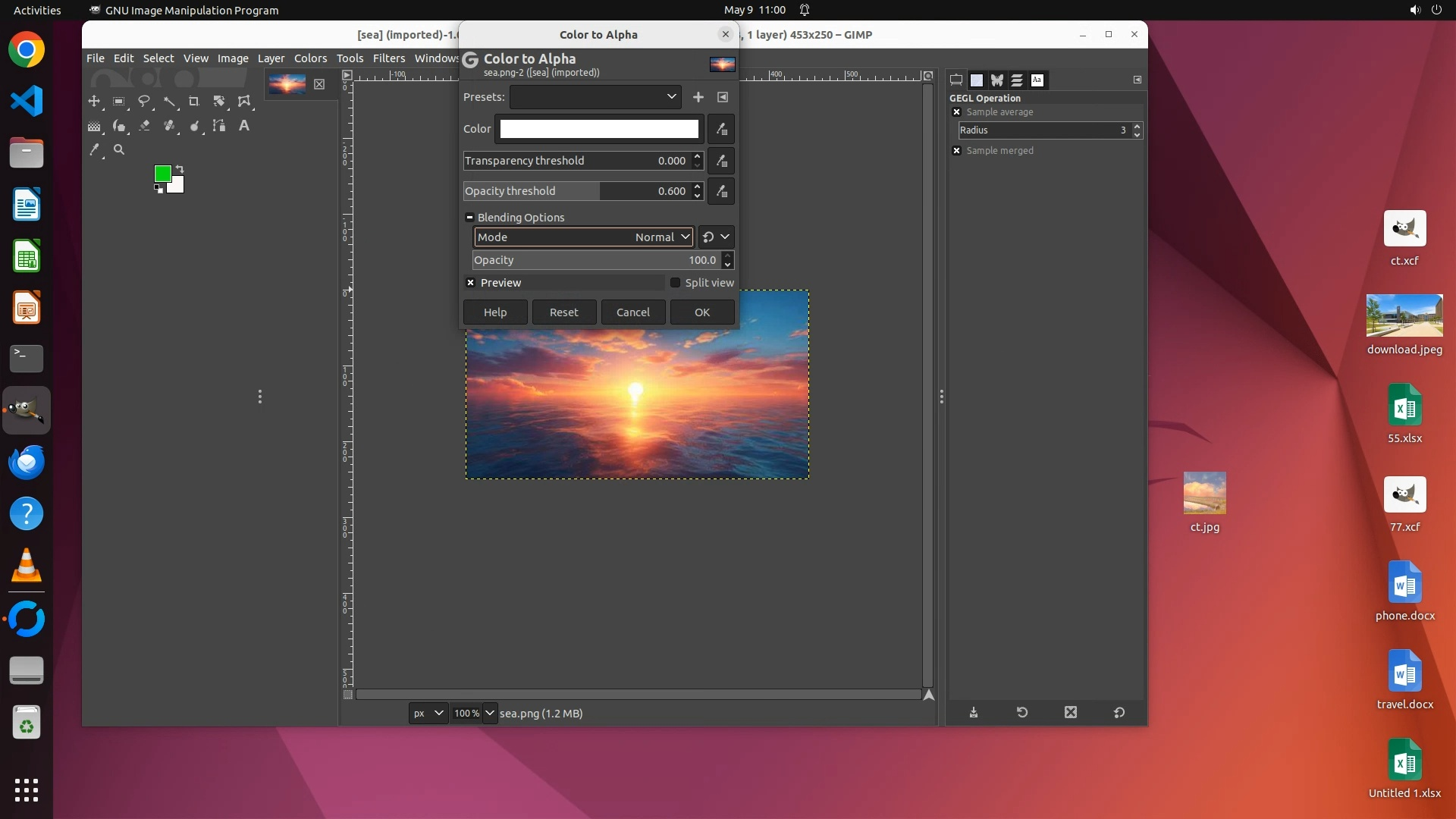Image resolution: width=1456 pixels, height=819 pixels.
Task: Enable the Split view checkbox
Action: tap(676, 283)
